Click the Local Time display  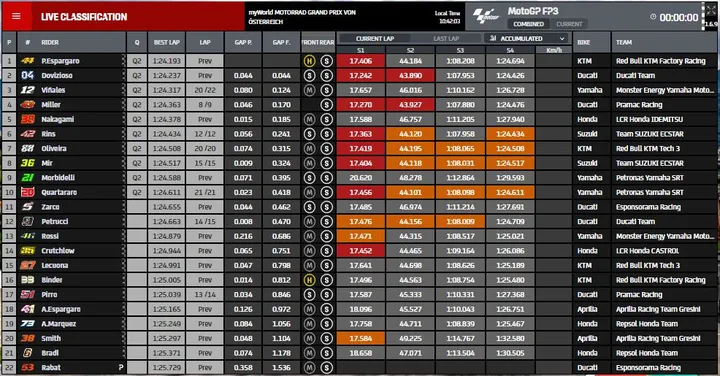coord(447,17)
